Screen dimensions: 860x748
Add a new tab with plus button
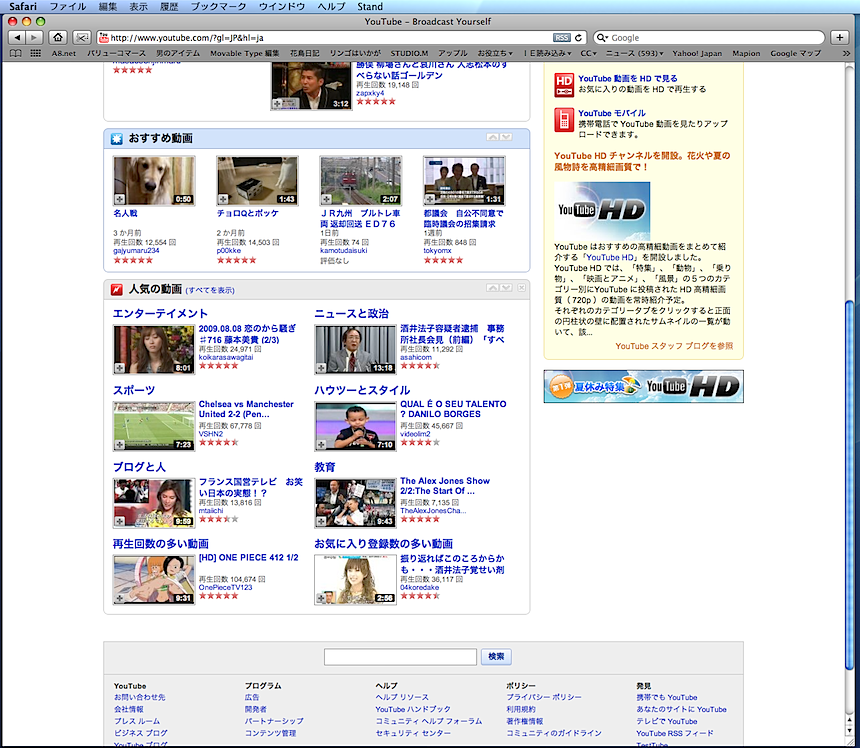(839, 37)
